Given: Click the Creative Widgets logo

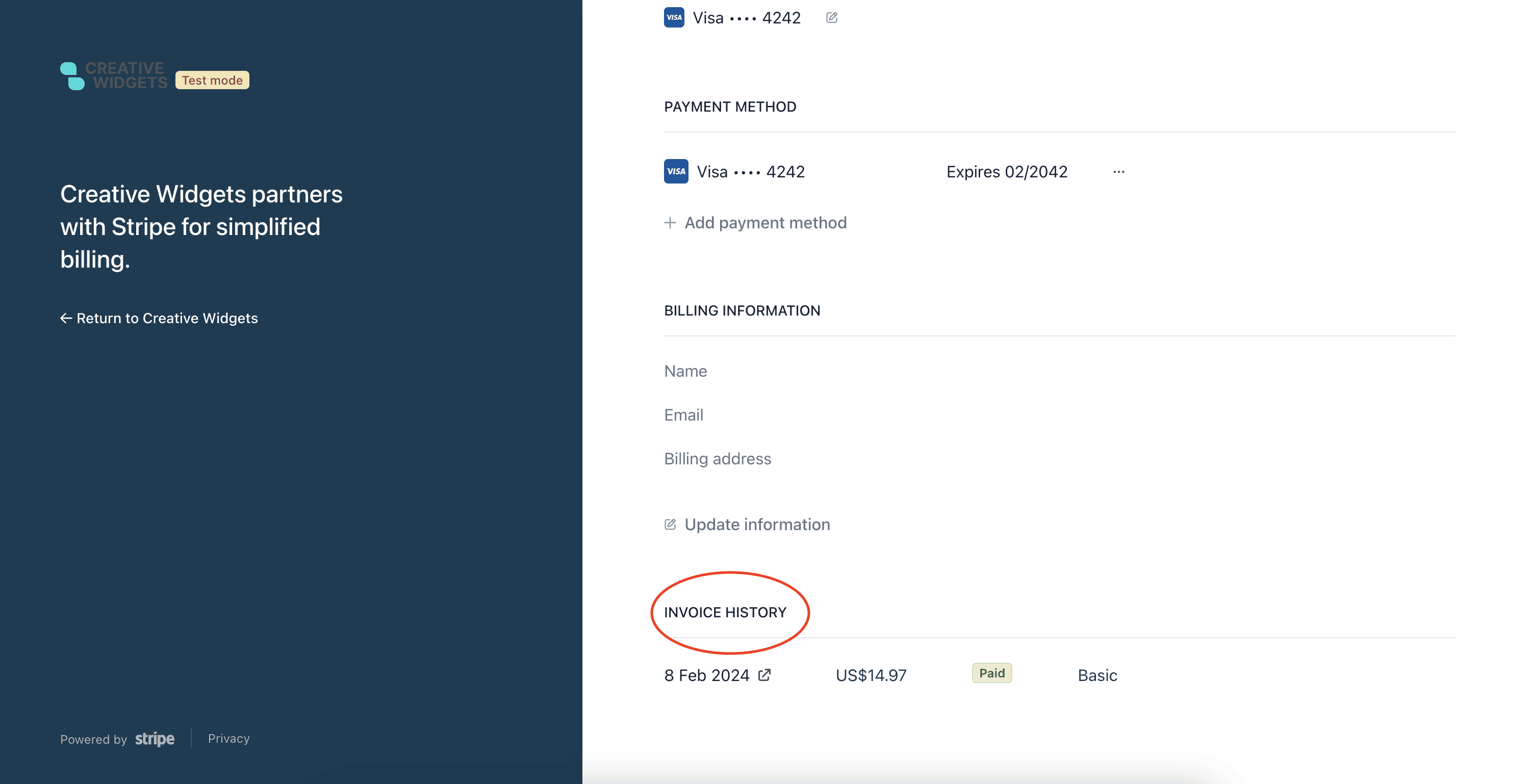Looking at the screenshot, I should tap(113, 76).
